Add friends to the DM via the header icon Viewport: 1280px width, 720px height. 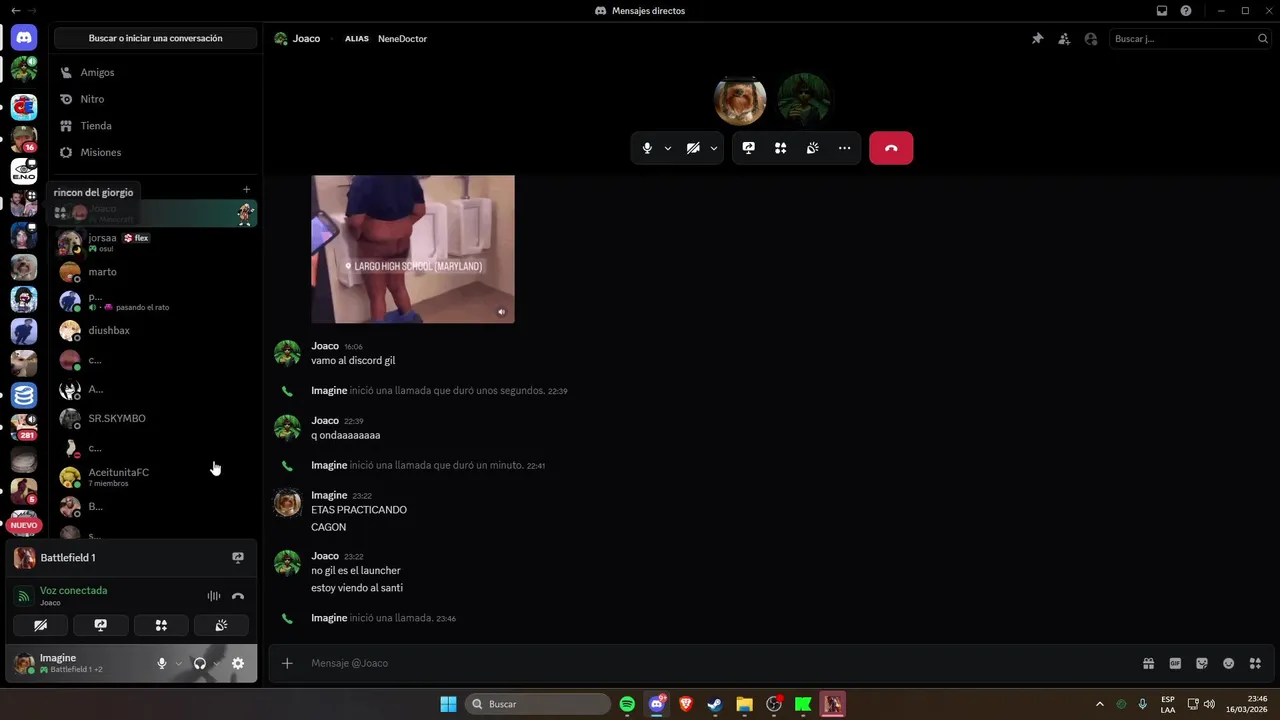coord(1064,39)
